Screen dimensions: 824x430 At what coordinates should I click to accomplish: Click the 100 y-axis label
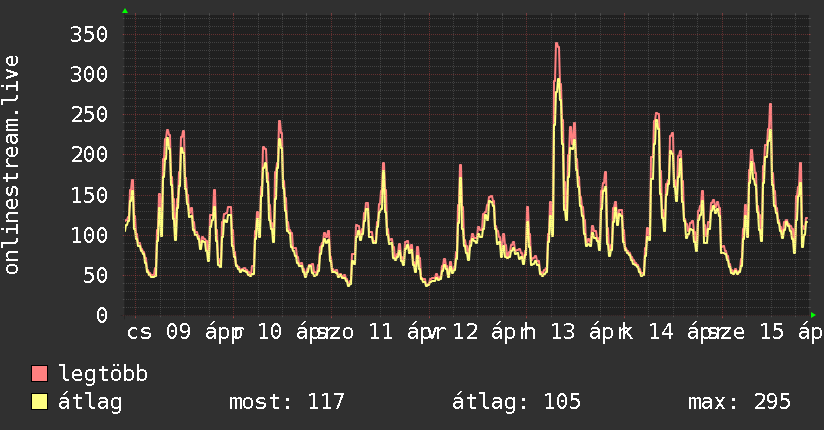[89, 235]
